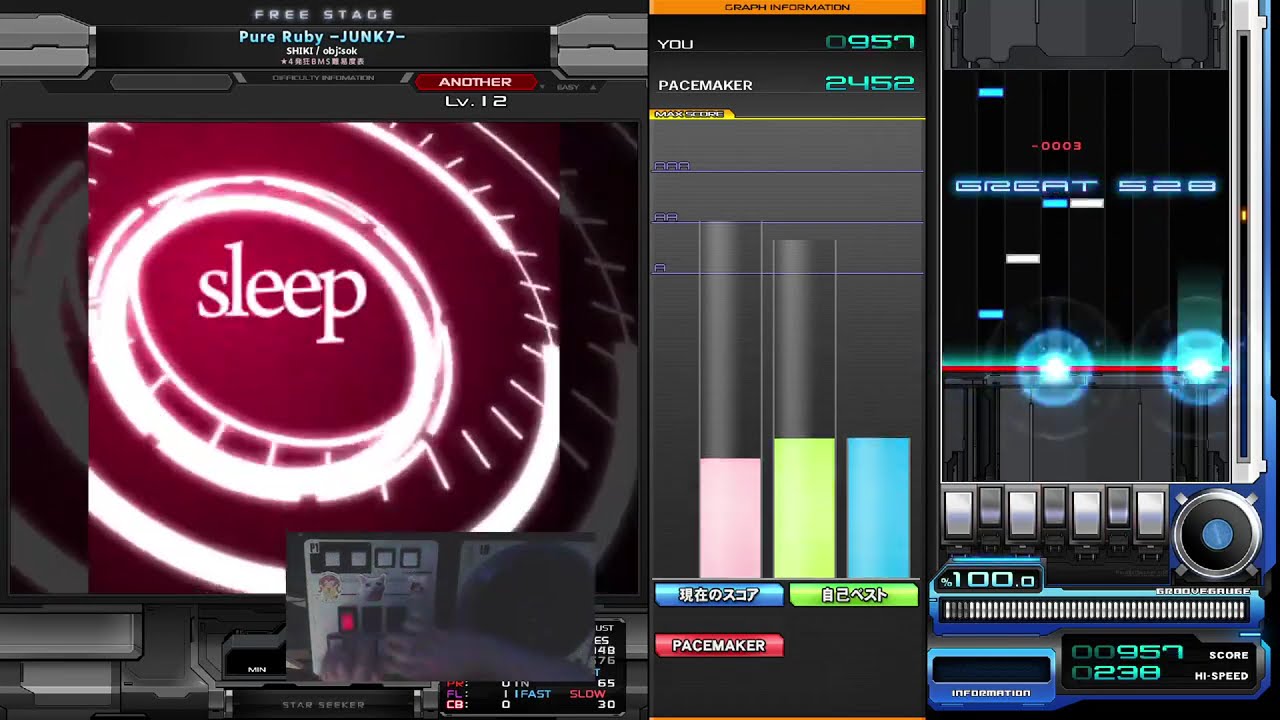Tap the first white key on the left
This screenshot has height=720, width=1280.
click(958, 513)
